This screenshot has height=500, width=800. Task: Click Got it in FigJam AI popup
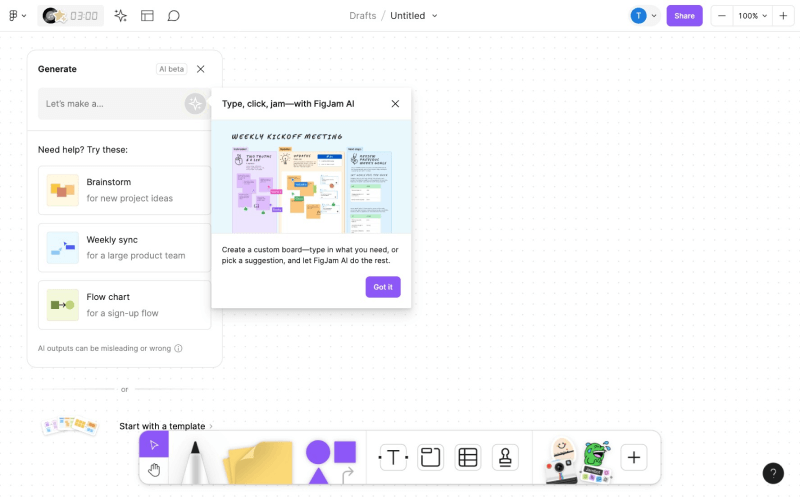pyautogui.click(x=383, y=287)
